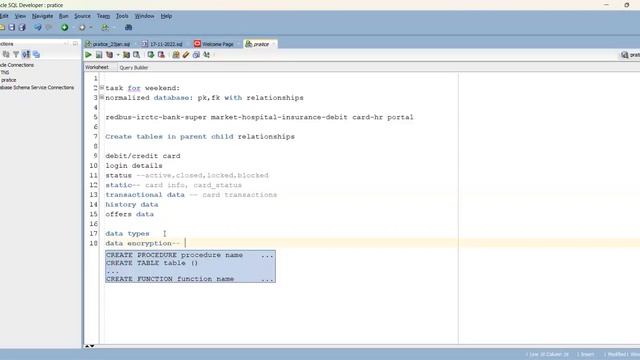Image resolution: width=640 pixels, height=360 pixels.
Task: Open the Forward navigation dropdown arrow
Action: [x=91, y=27]
